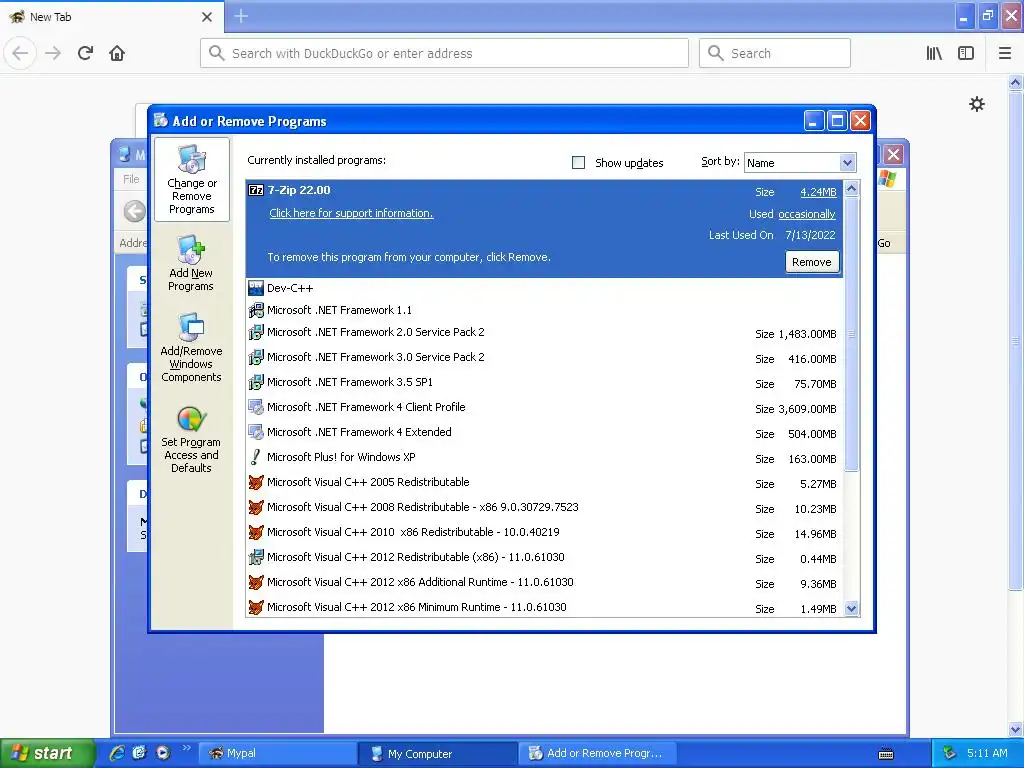The height and width of the screenshot is (768, 1024).
Task: Open the Sort by Name dropdown
Action: click(x=800, y=163)
